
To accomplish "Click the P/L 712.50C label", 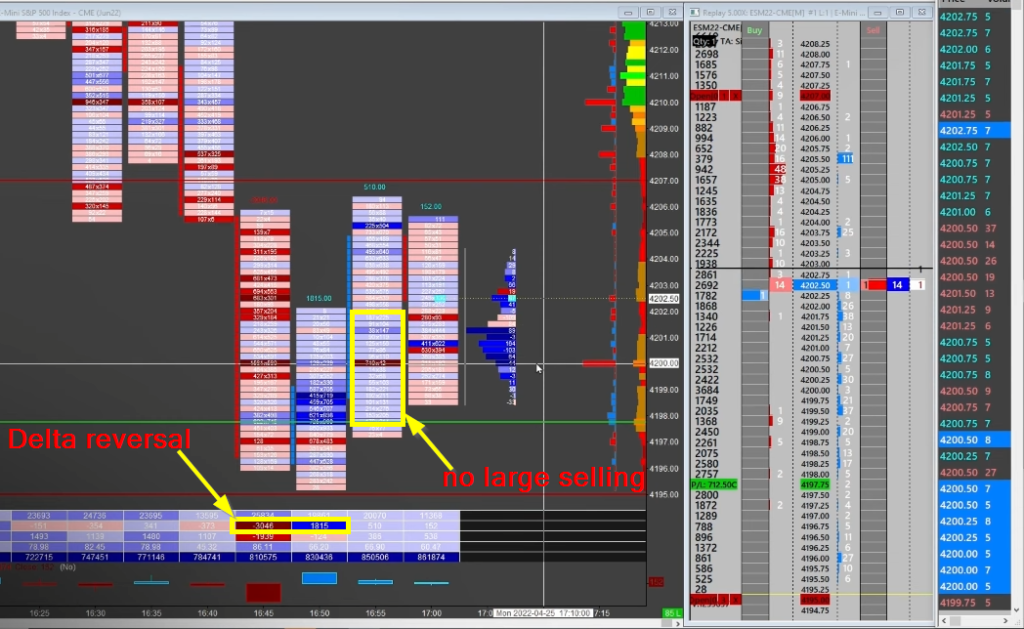I will (x=715, y=483).
